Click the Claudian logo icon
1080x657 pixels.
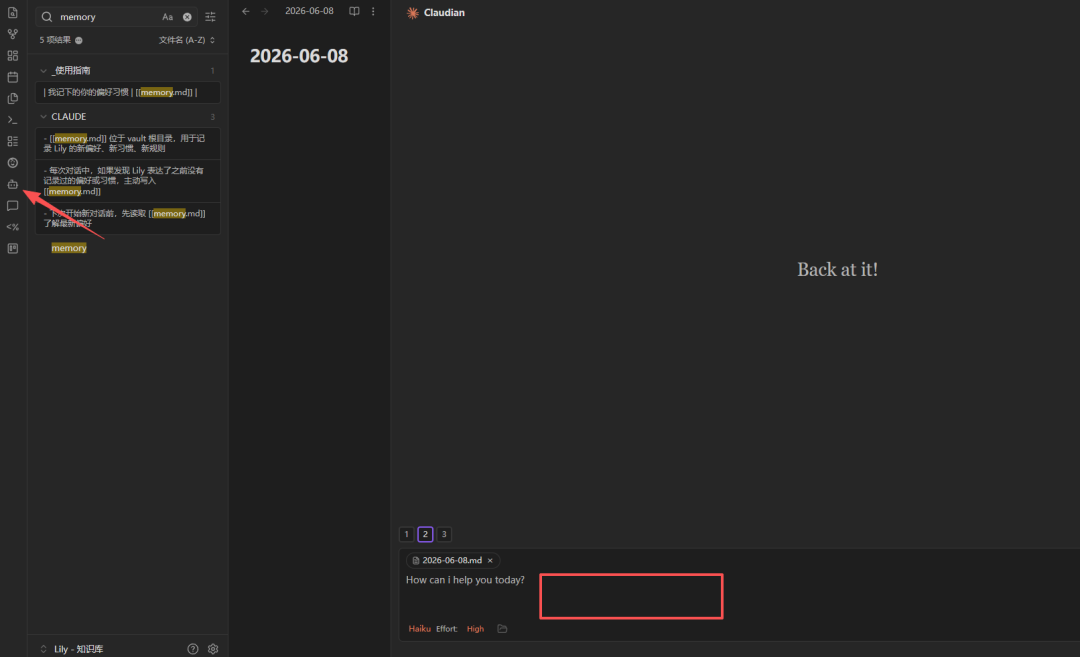(413, 12)
